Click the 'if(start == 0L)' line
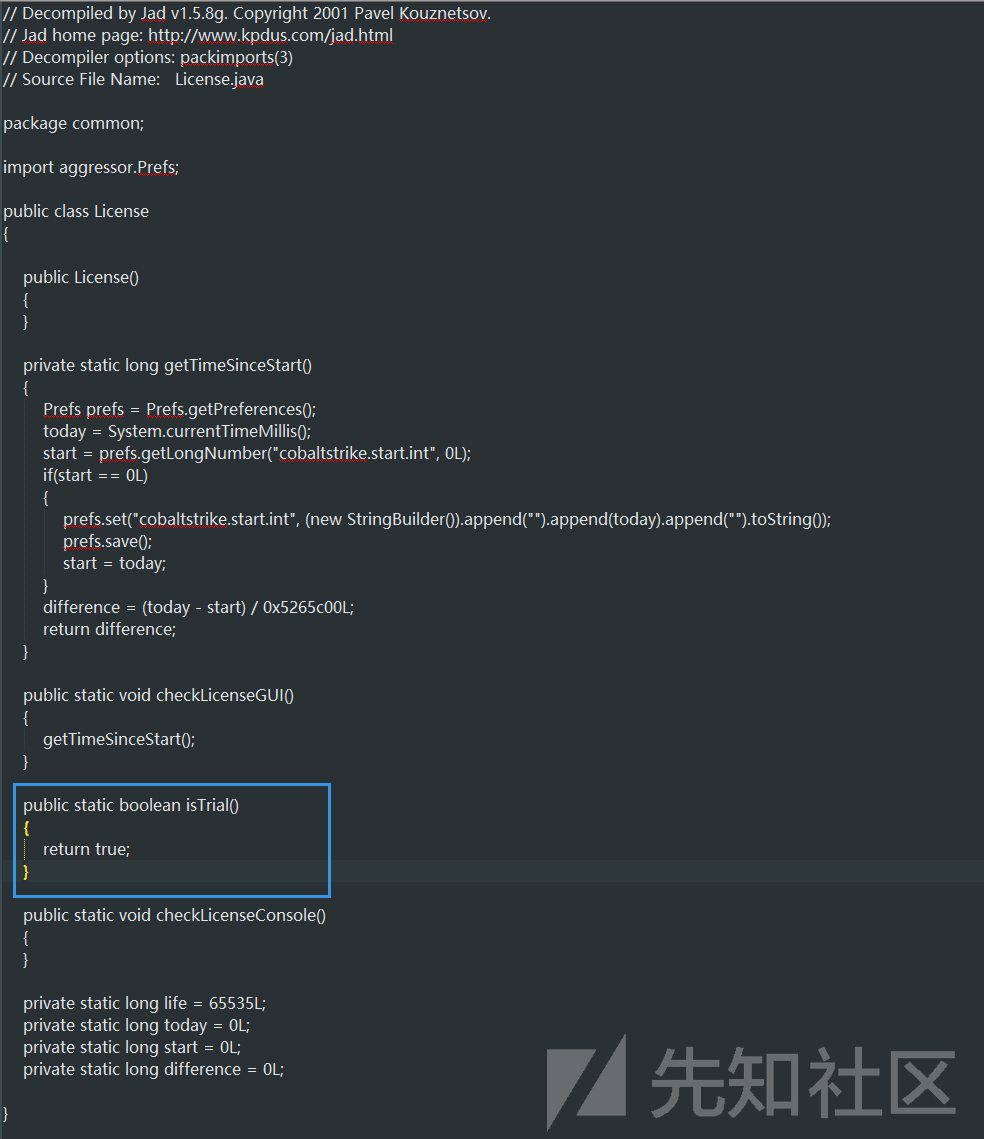 [95, 476]
